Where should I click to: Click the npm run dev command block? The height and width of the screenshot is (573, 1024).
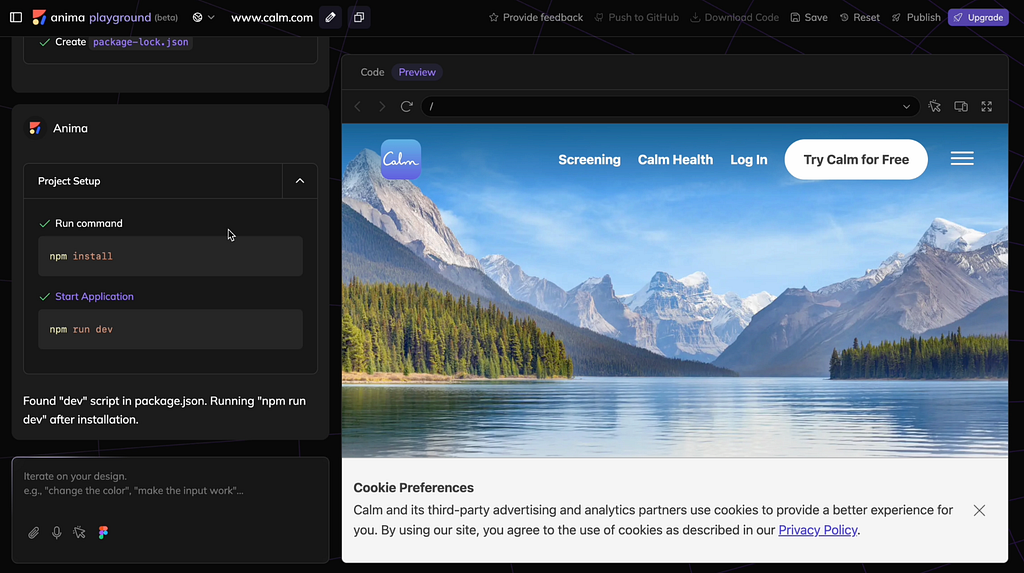pyautogui.click(x=170, y=329)
